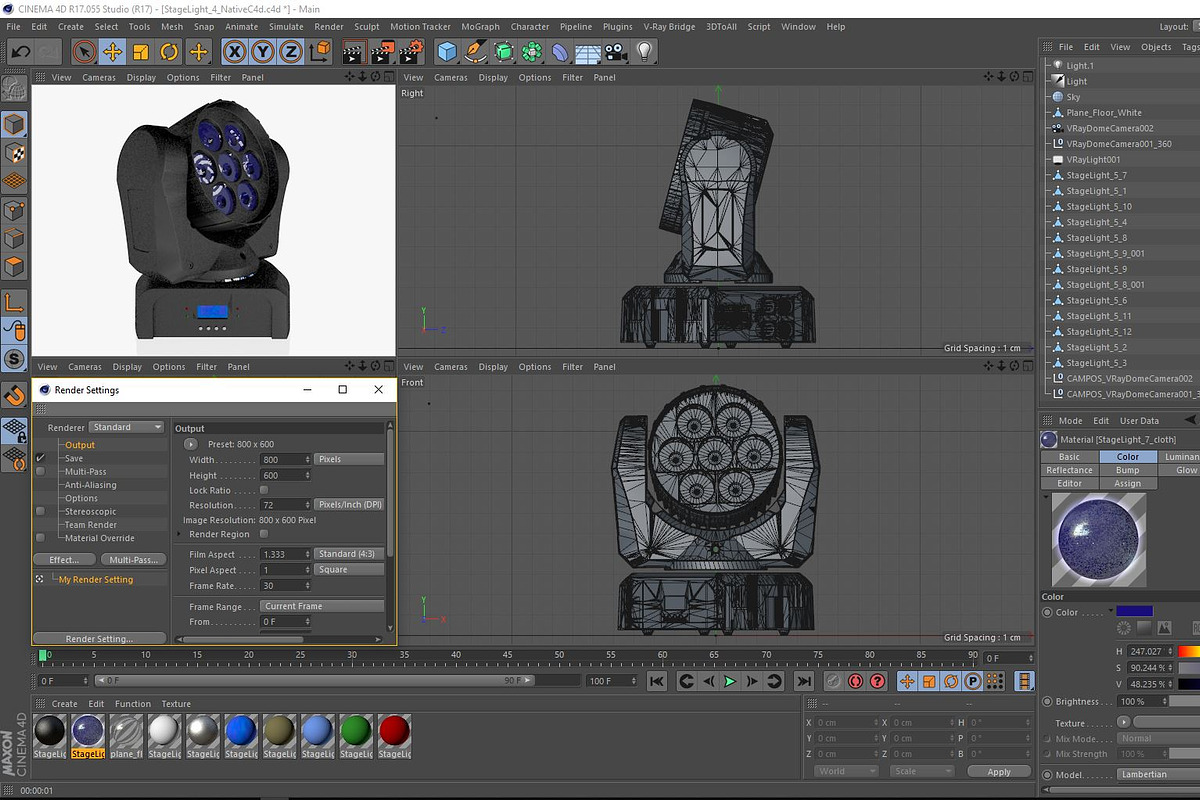Switch to Reflectance material tab
Screen dimensions: 1200x800
pos(1069,470)
